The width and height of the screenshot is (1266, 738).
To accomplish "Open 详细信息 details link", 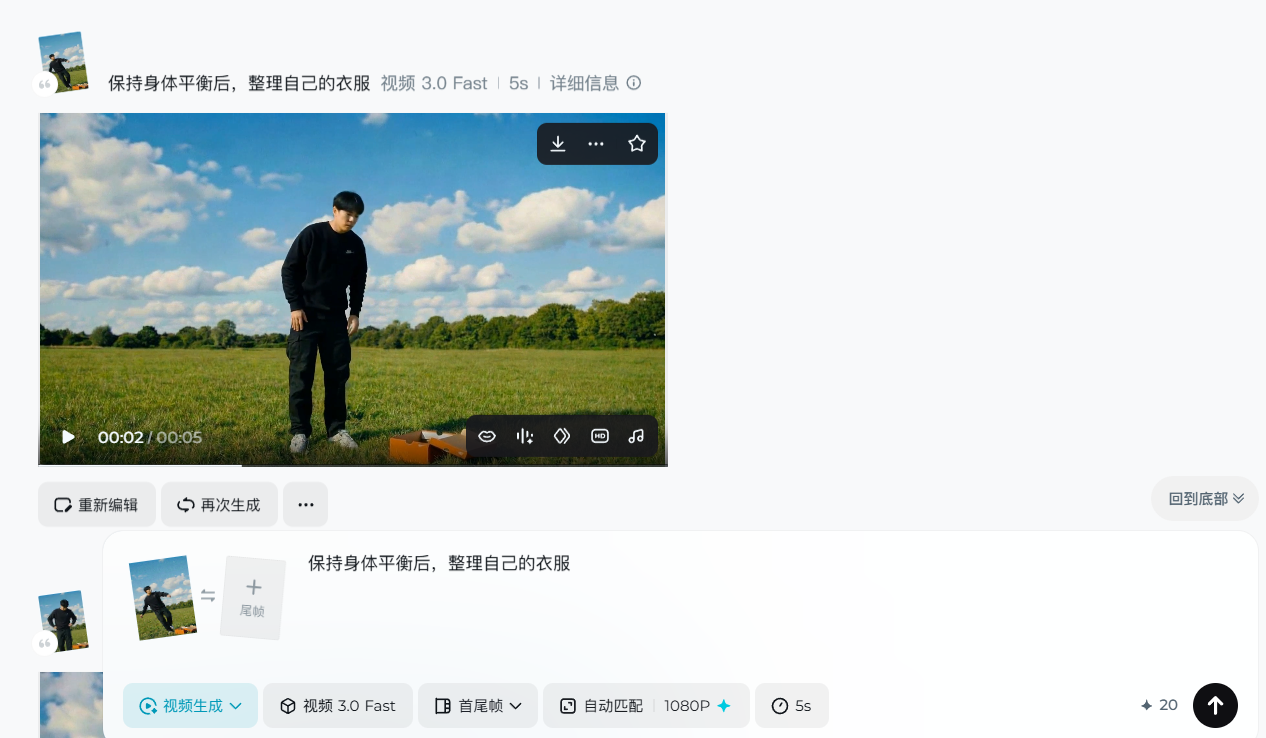I will pyautogui.click(x=595, y=83).
